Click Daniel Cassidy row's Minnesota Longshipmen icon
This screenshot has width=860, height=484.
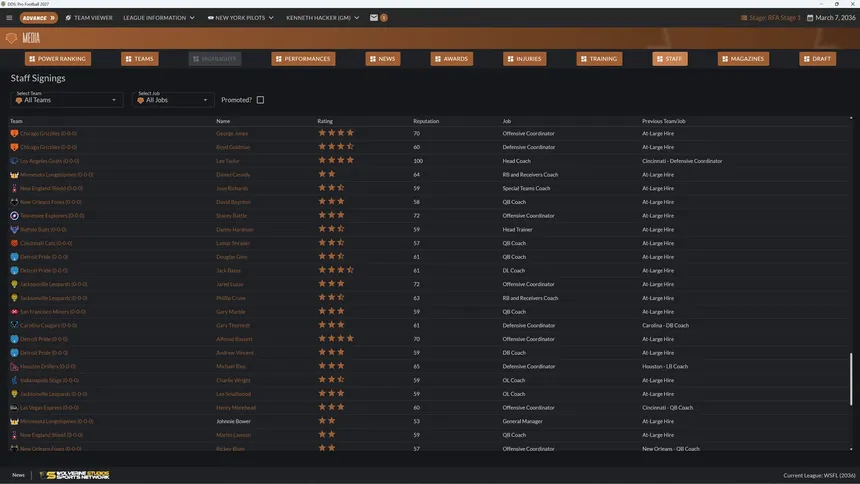point(14,175)
